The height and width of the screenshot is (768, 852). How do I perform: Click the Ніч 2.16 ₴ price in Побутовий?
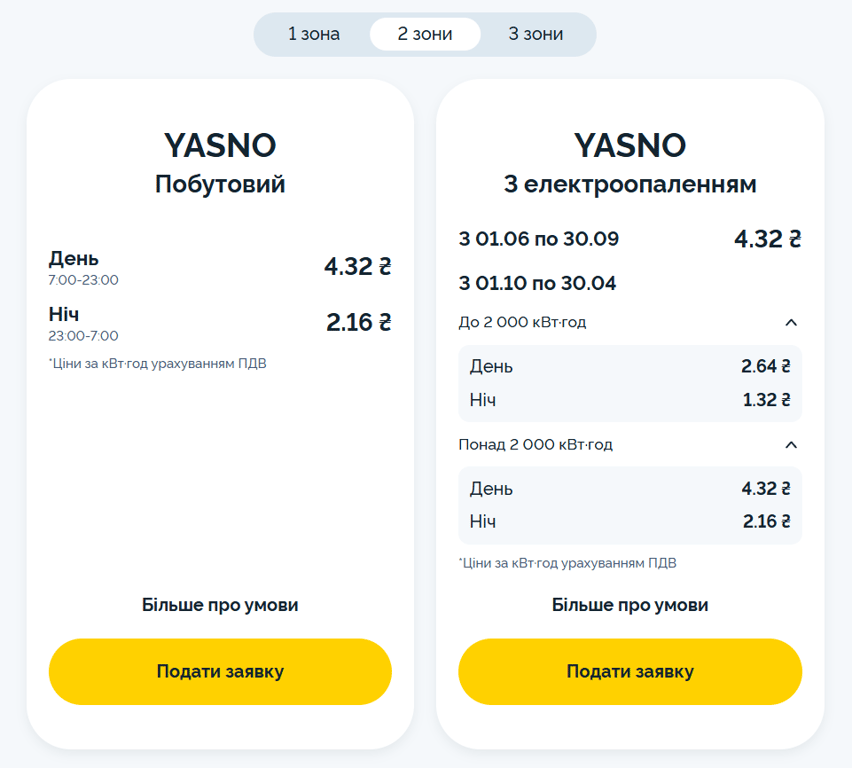[x=358, y=323]
